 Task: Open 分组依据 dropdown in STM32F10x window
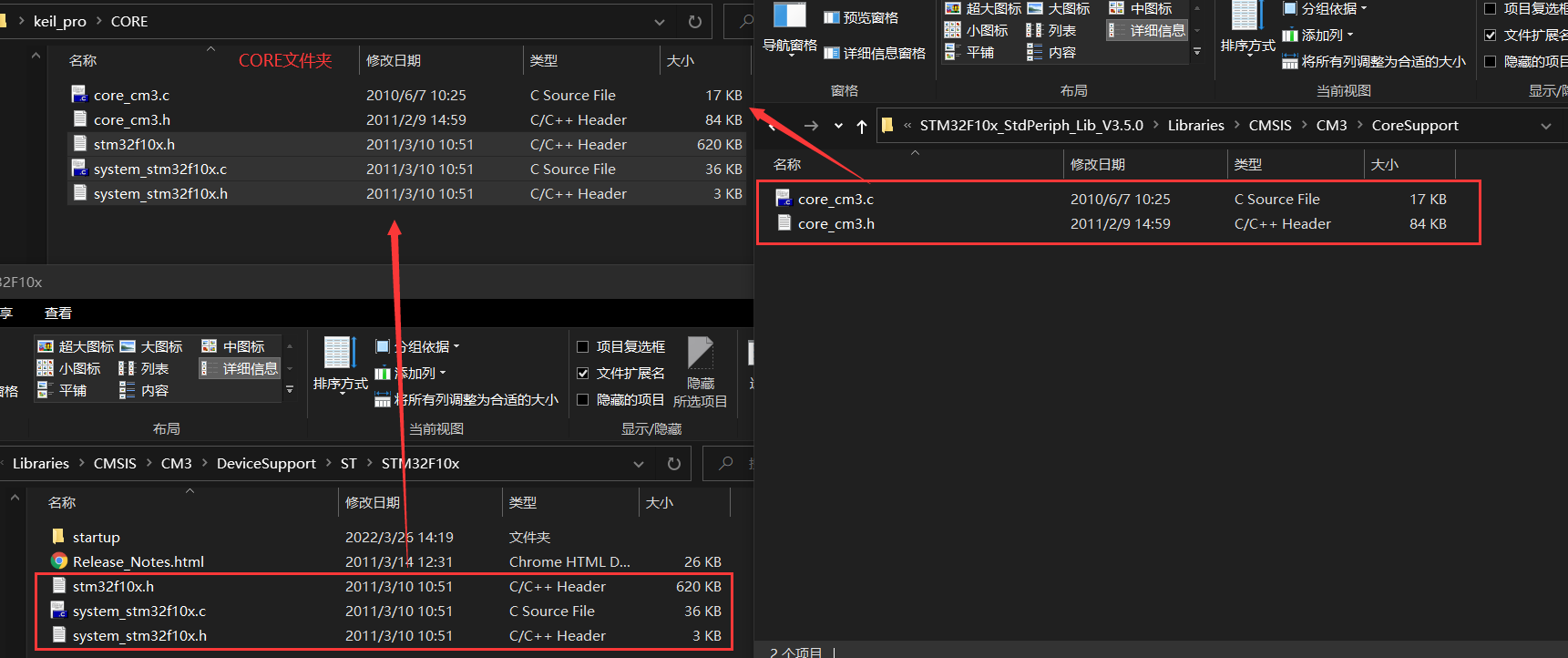point(418,346)
